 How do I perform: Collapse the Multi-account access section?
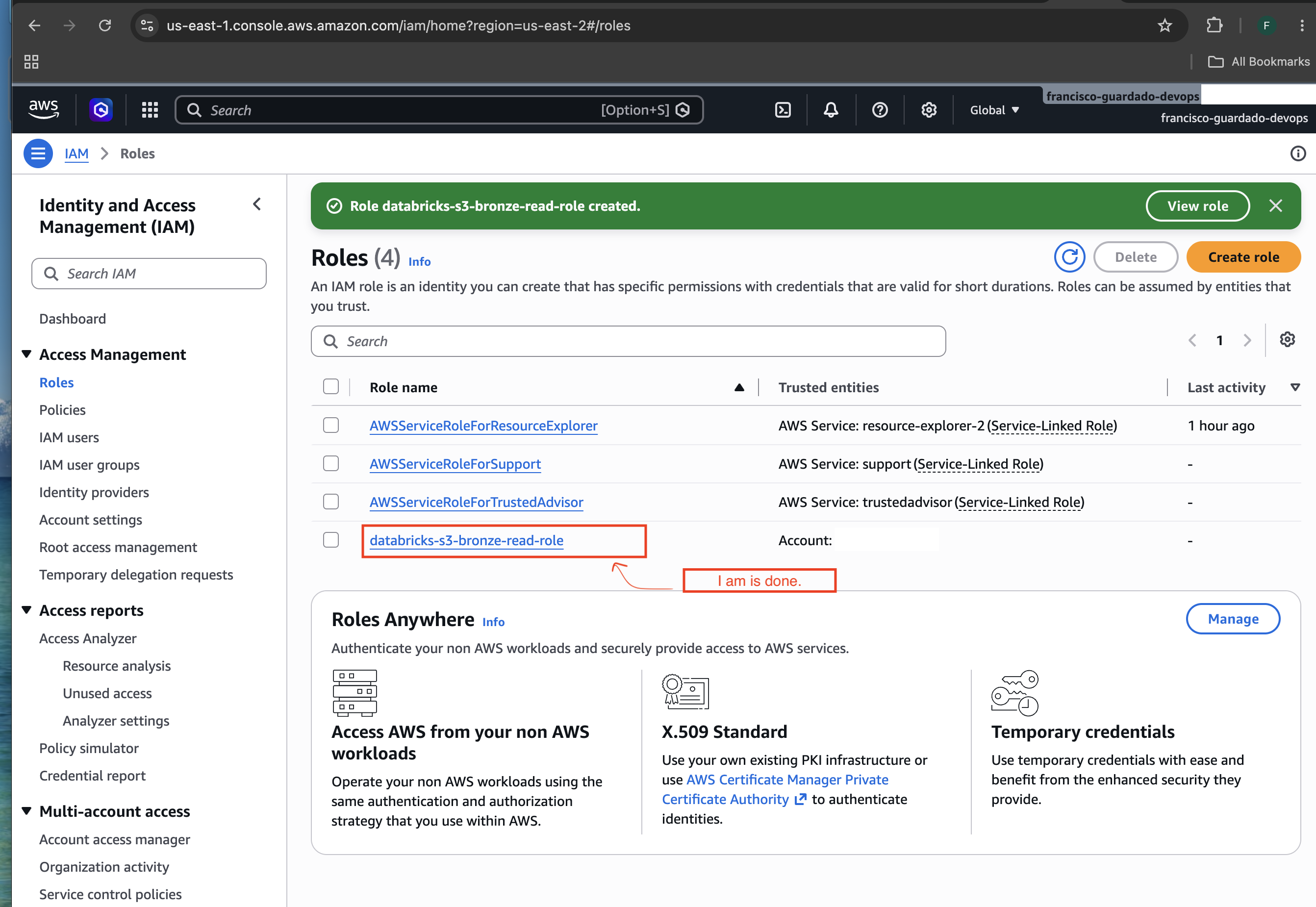[x=26, y=811]
